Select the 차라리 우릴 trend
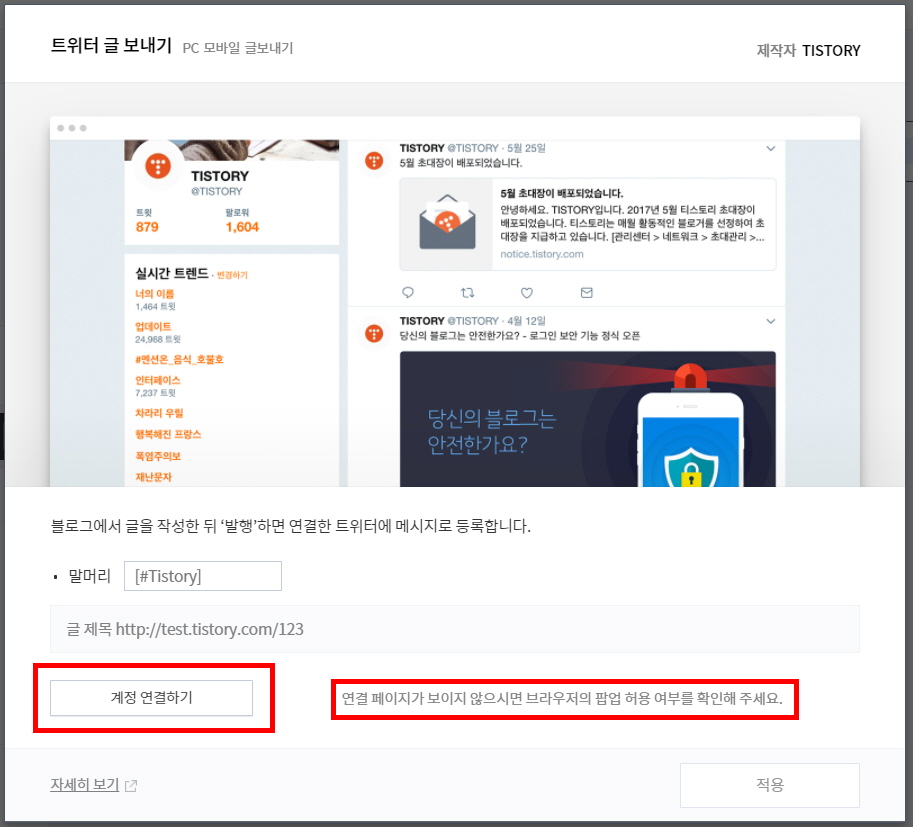This screenshot has height=827, width=913. coord(159,413)
